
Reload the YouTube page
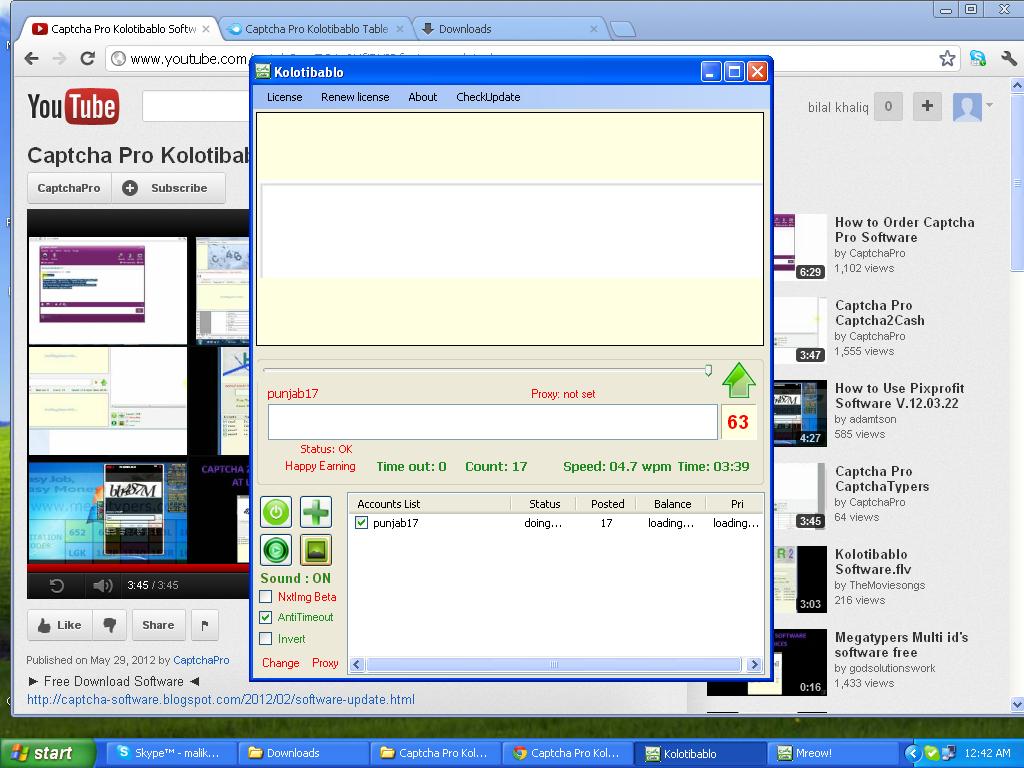tap(88, 59)
